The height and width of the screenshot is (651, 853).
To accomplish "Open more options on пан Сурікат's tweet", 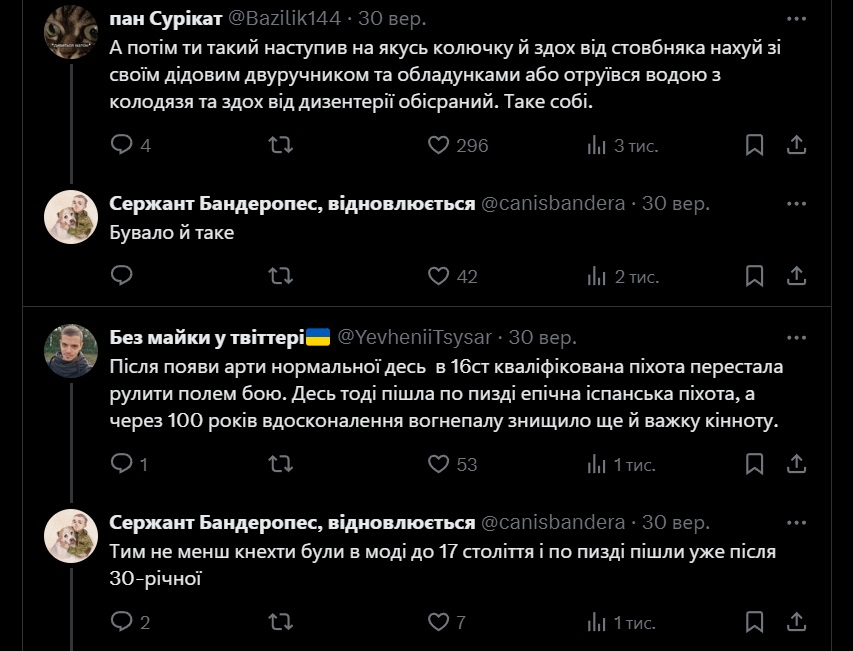I will [x=796, y=19].
